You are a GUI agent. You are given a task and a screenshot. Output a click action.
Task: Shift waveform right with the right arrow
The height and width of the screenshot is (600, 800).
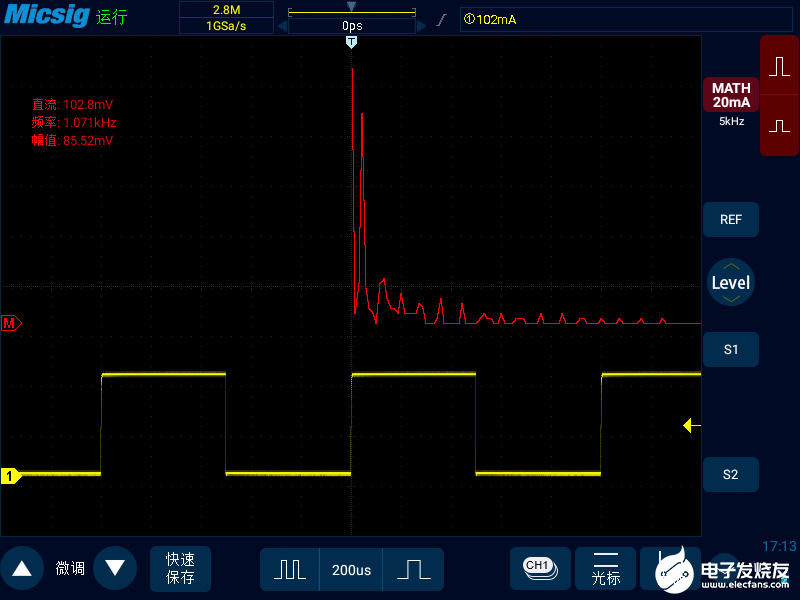coord(421,26)
